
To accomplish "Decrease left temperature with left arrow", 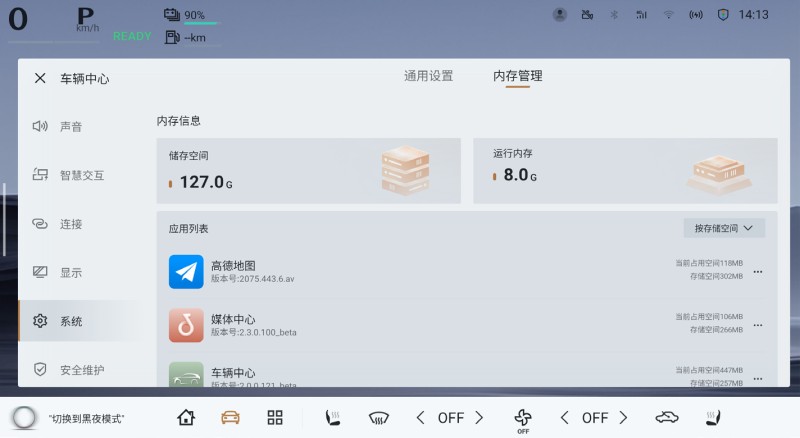I will (x=420, y=418).
